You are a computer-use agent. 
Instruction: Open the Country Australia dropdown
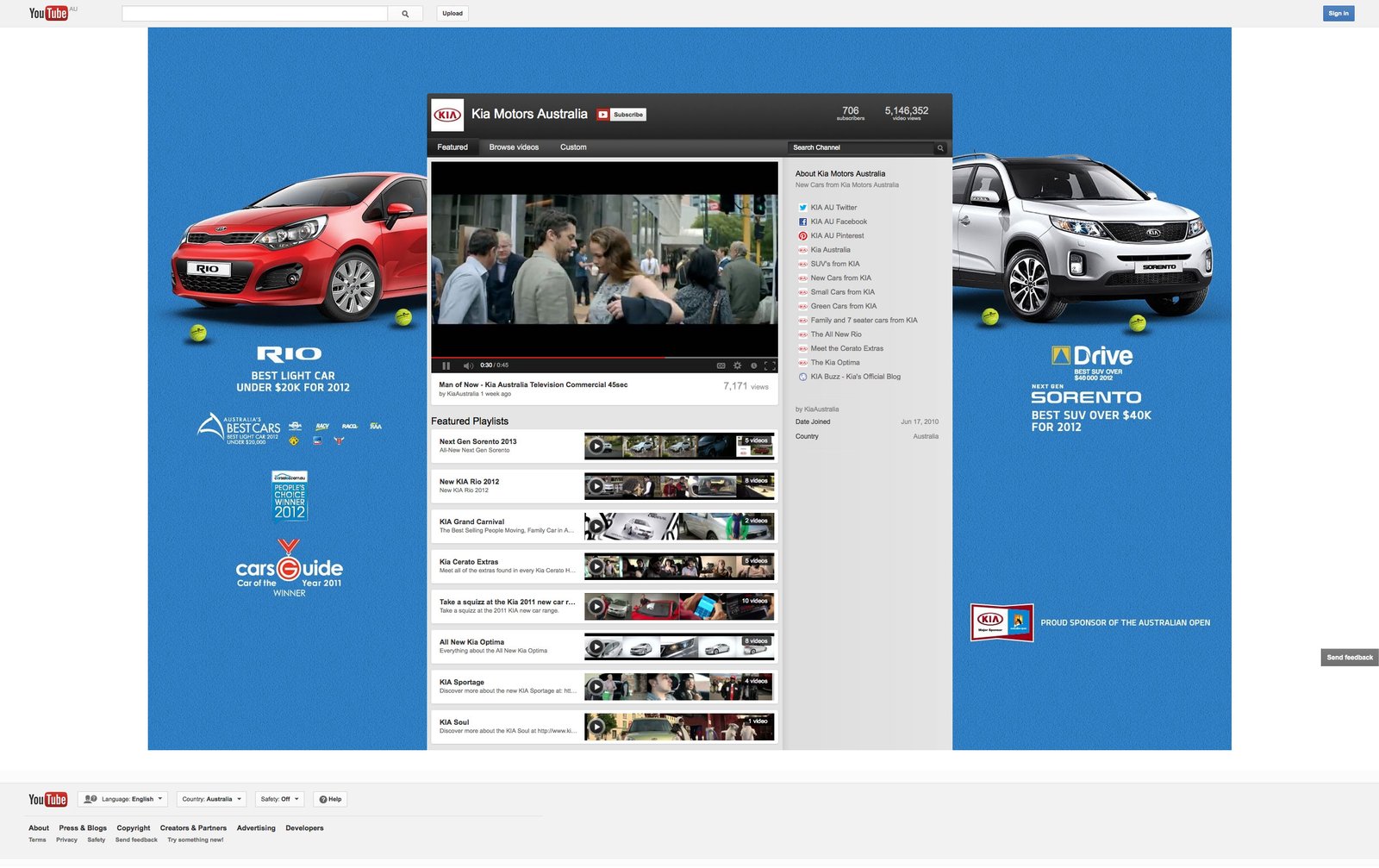pos(211,799)
